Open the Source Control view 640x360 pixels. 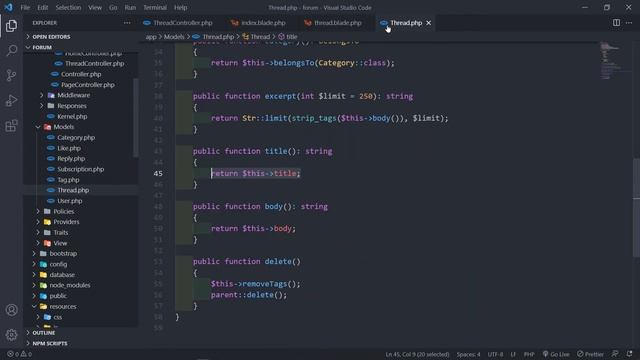[x=11, y=76]
